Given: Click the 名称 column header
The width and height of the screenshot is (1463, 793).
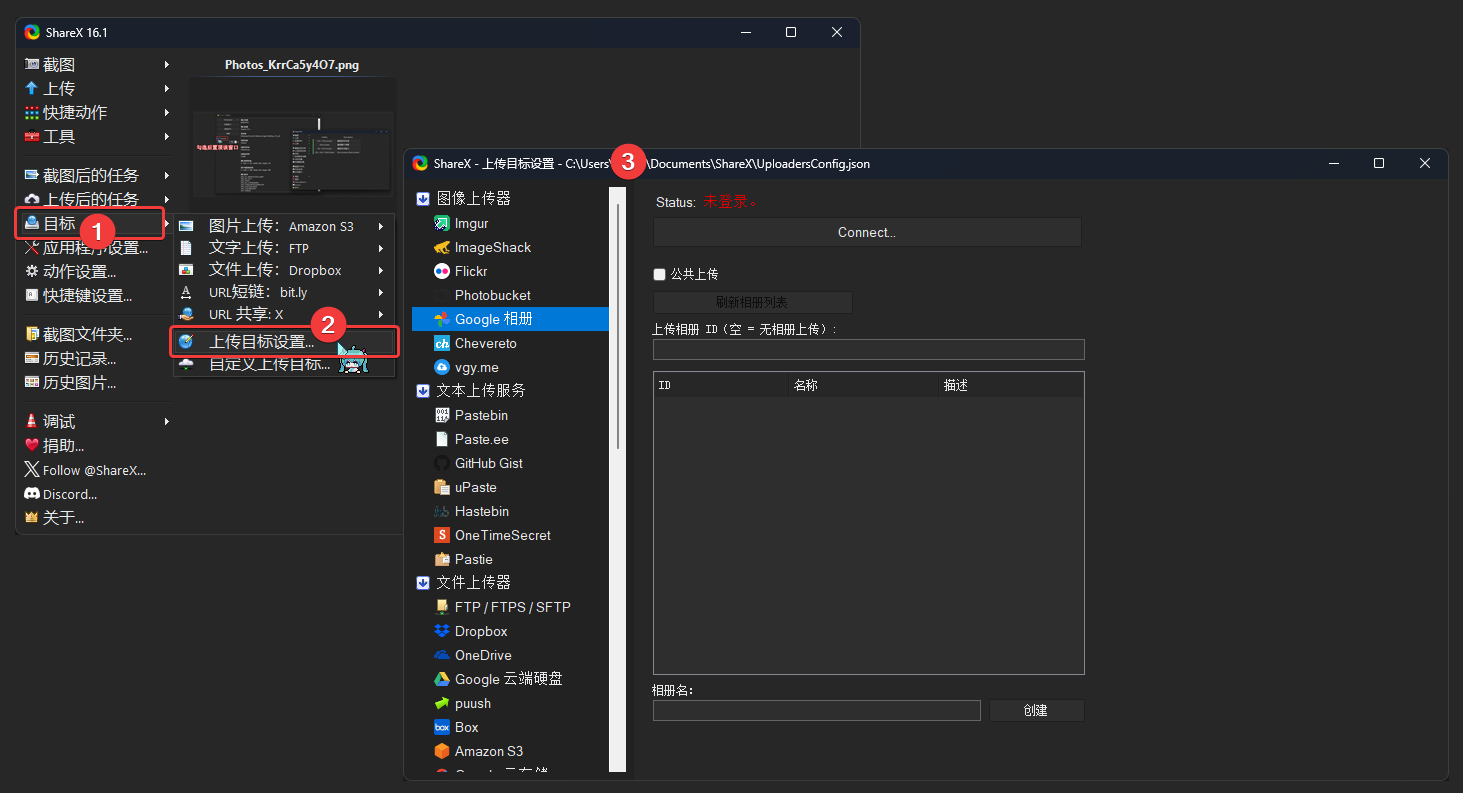Looking at the screenshot, I should (x=864, y=385).
